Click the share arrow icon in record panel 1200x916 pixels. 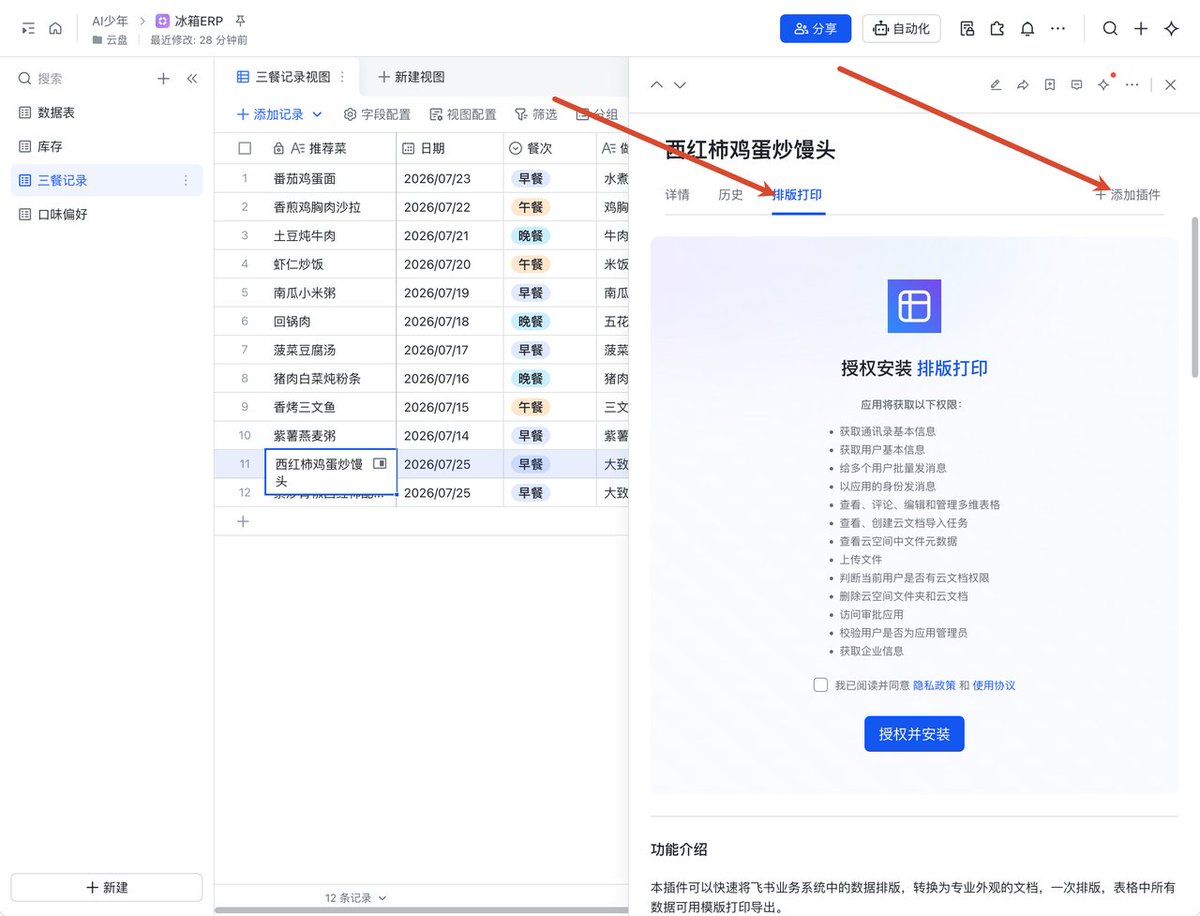click(x=1022, y=85)
